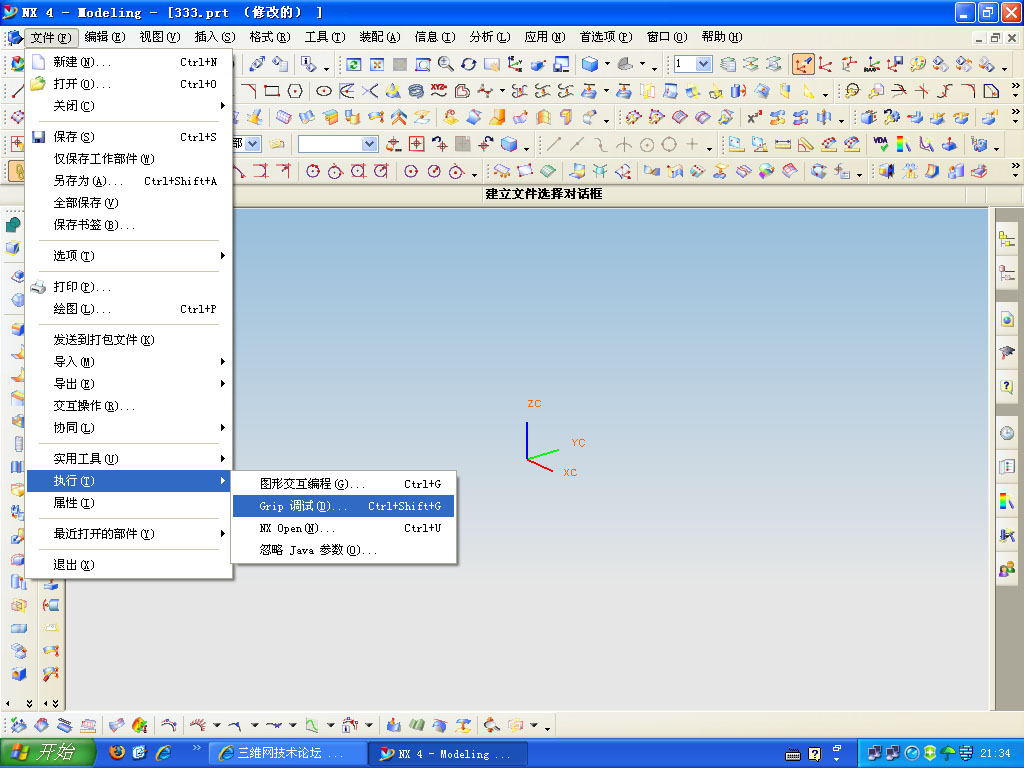Click the shaded cube rendering style icon
This screenshot has height=768, width=1024.
[590, 64]
